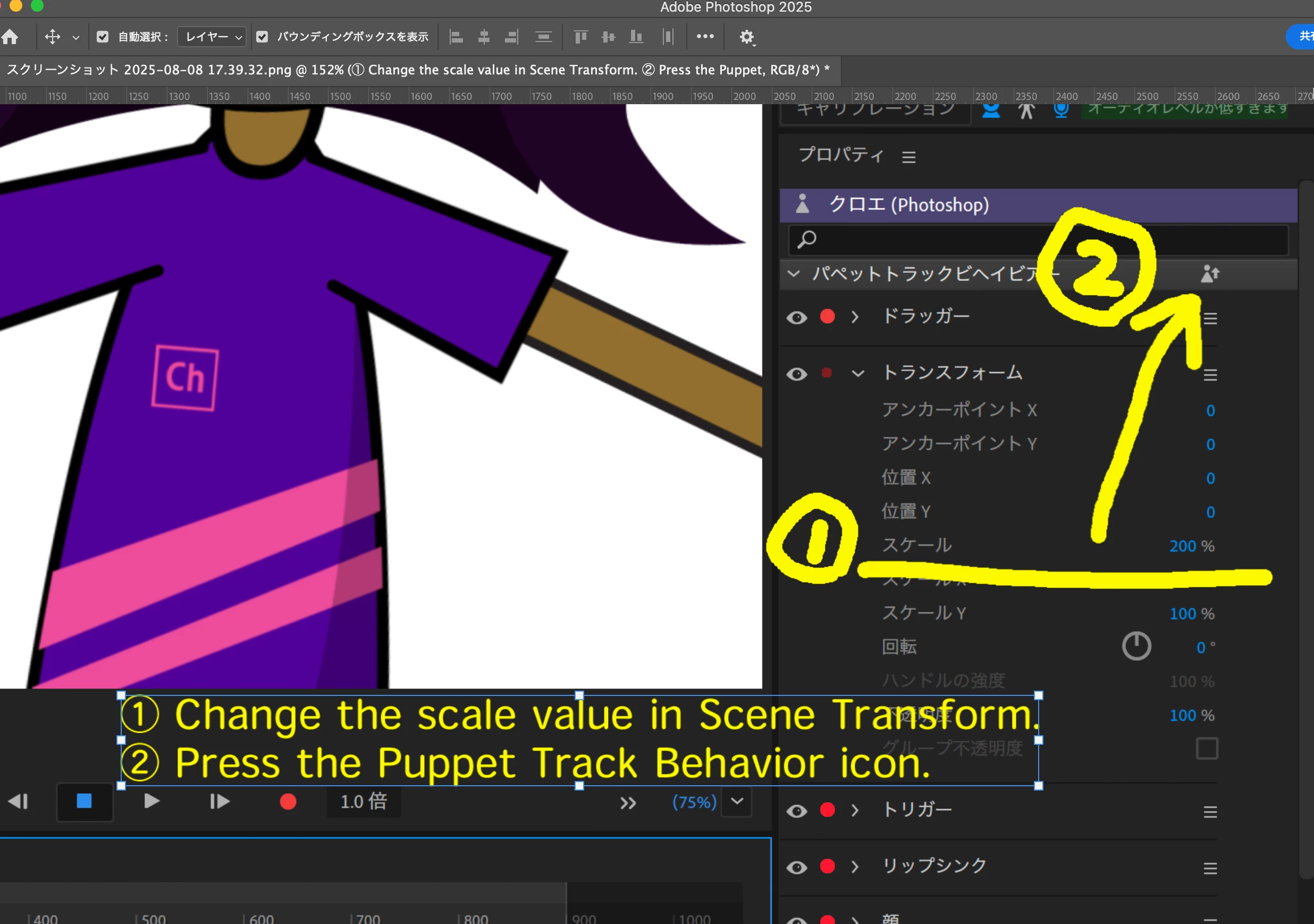Select the Move tool icon

tap(52, 37)
